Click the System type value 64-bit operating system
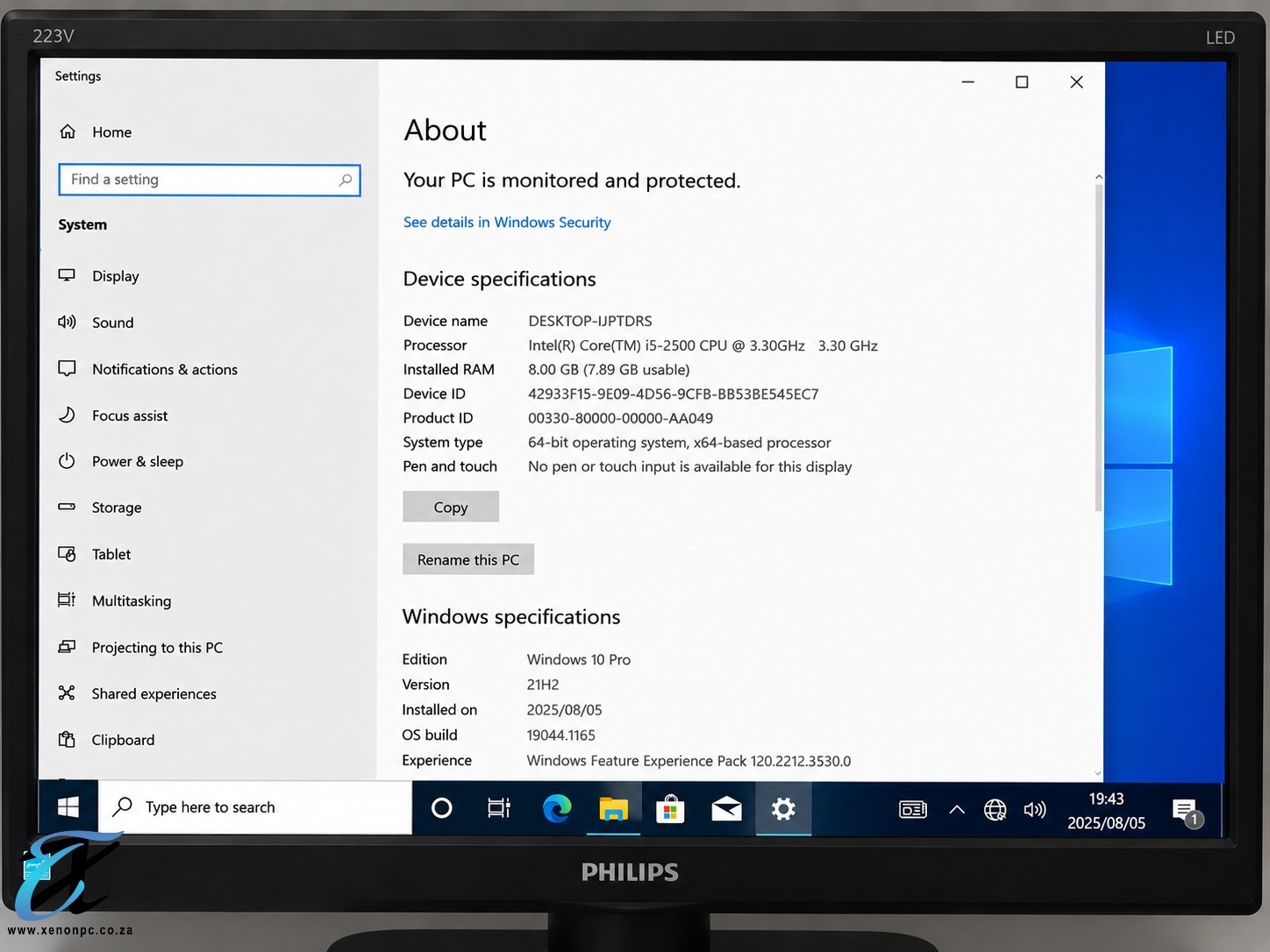Image resolution: width=1270 pixels, height=952 pixels. [607, 443]
